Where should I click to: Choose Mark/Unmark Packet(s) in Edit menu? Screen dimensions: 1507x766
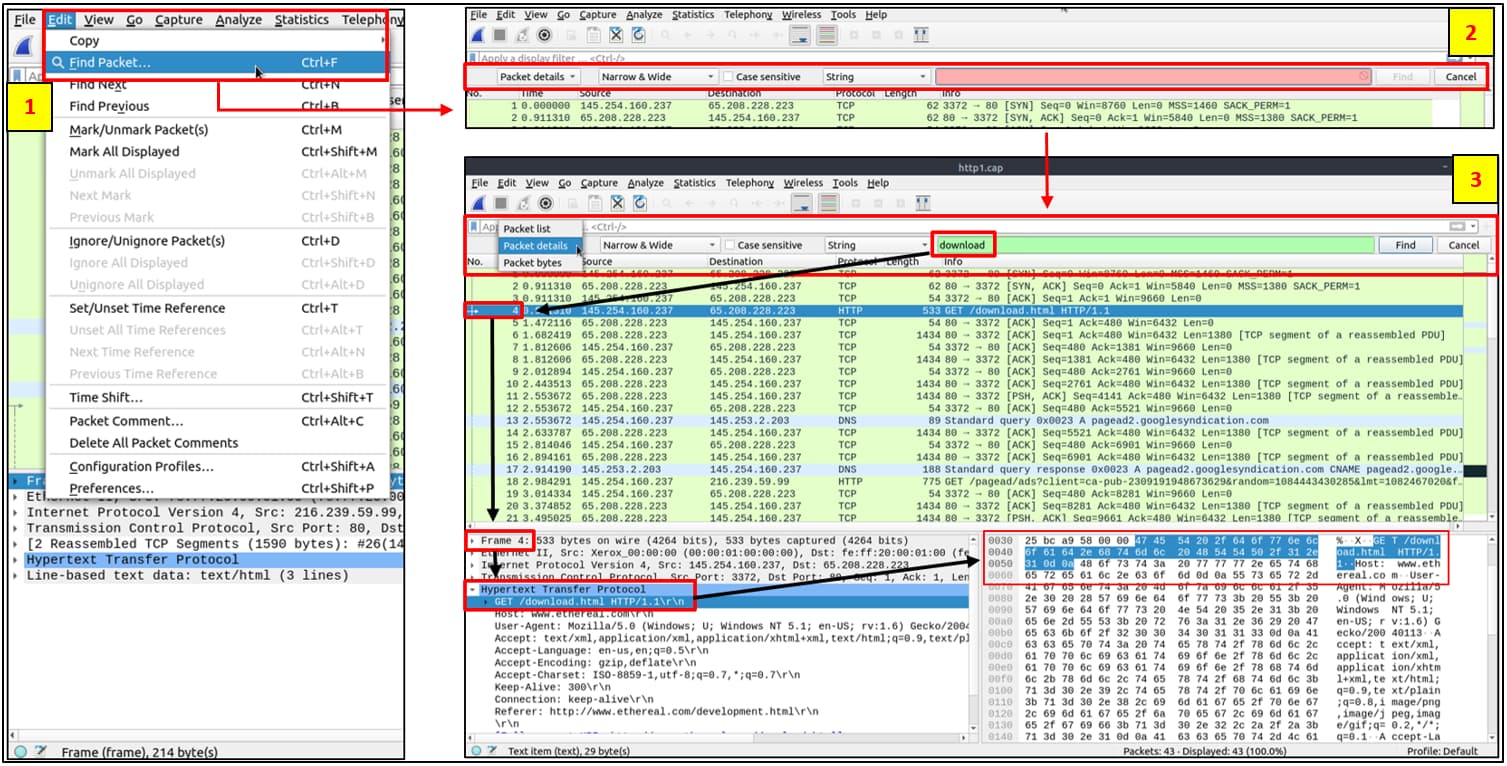(217, 130)
